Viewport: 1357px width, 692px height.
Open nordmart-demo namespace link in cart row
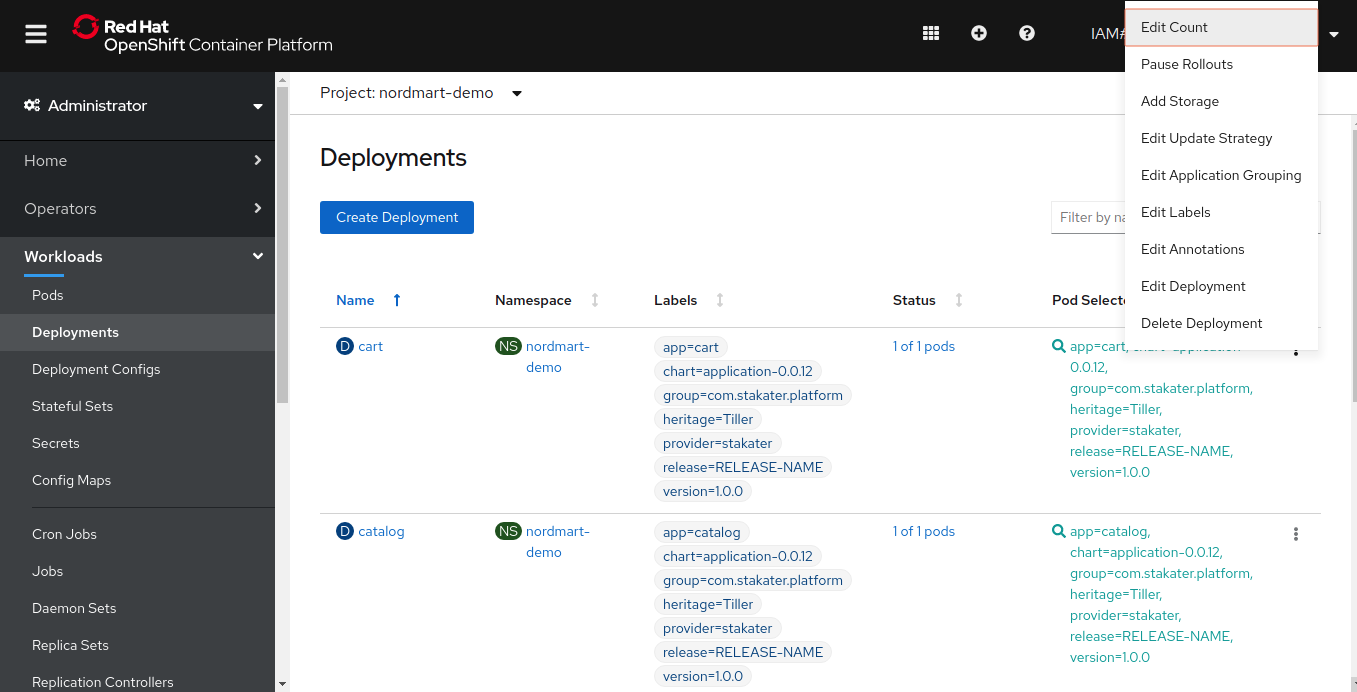tap(558, 357)
